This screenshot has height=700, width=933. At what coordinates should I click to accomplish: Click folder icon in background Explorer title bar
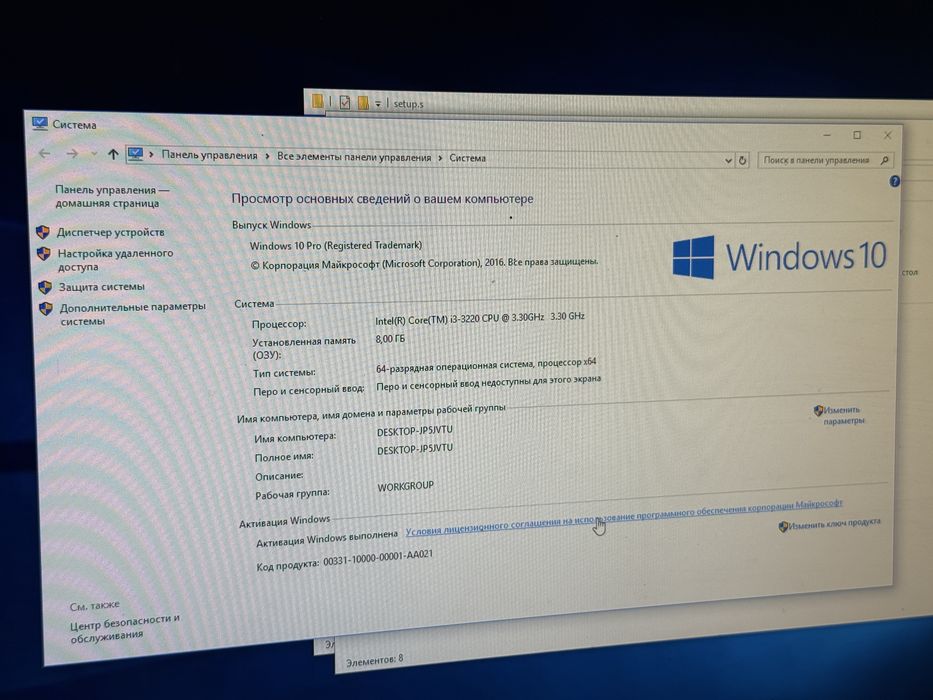click(318, 101)
